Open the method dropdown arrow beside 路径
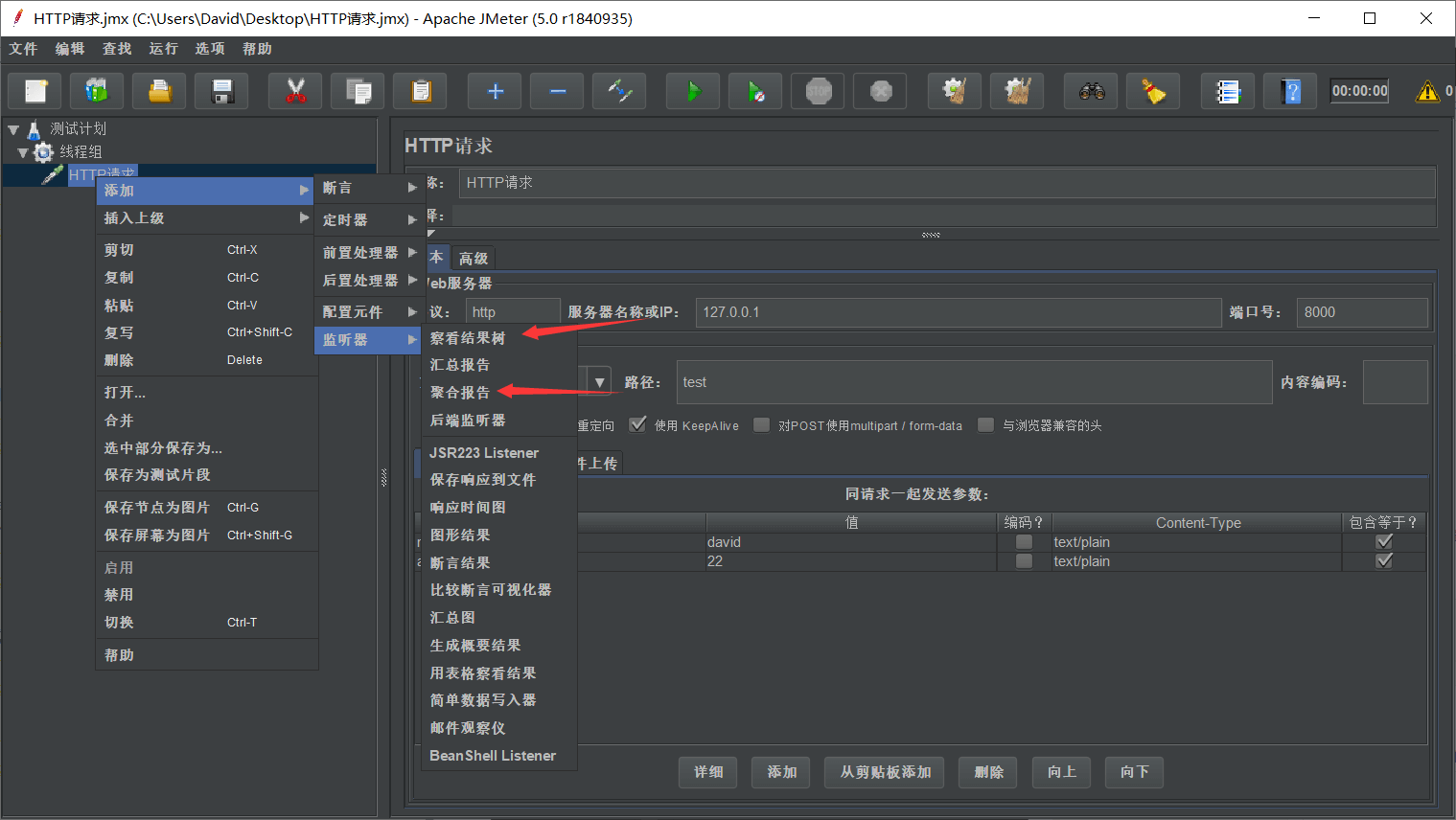Image resolution: width=1456 pixels, height=820 pixels. [x=599, y=382]
